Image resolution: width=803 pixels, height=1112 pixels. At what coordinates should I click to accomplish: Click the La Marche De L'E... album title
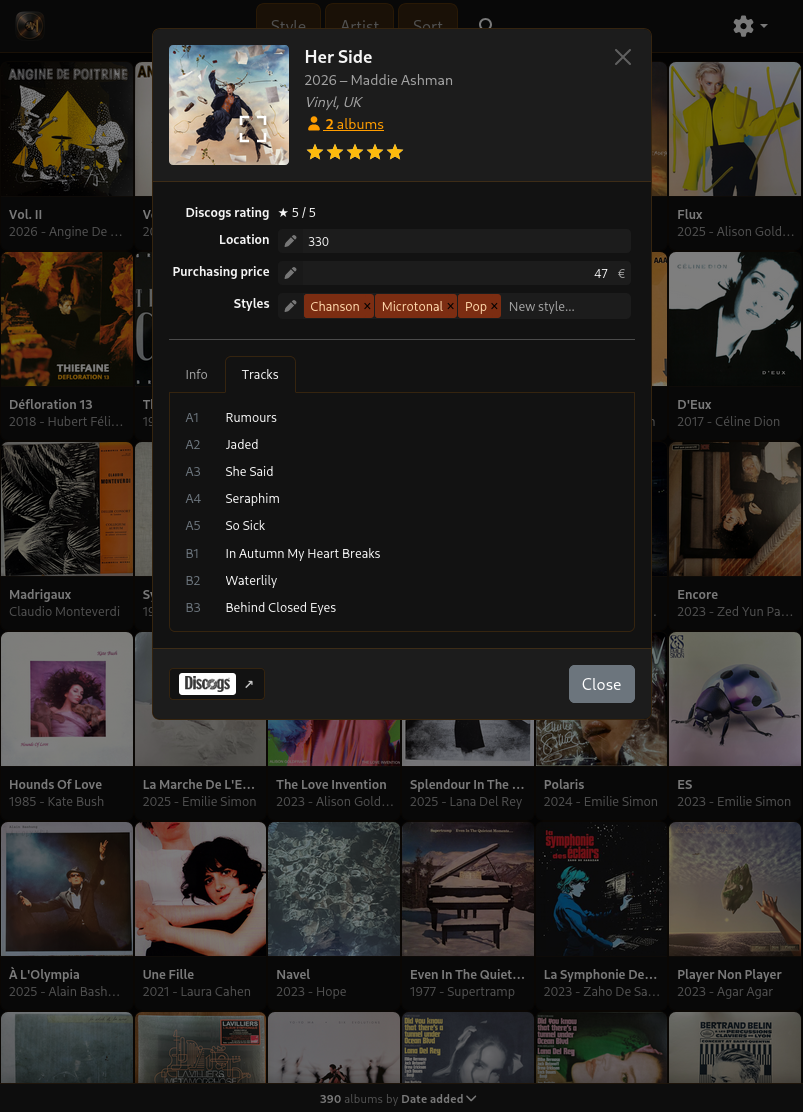pos(199,784)
